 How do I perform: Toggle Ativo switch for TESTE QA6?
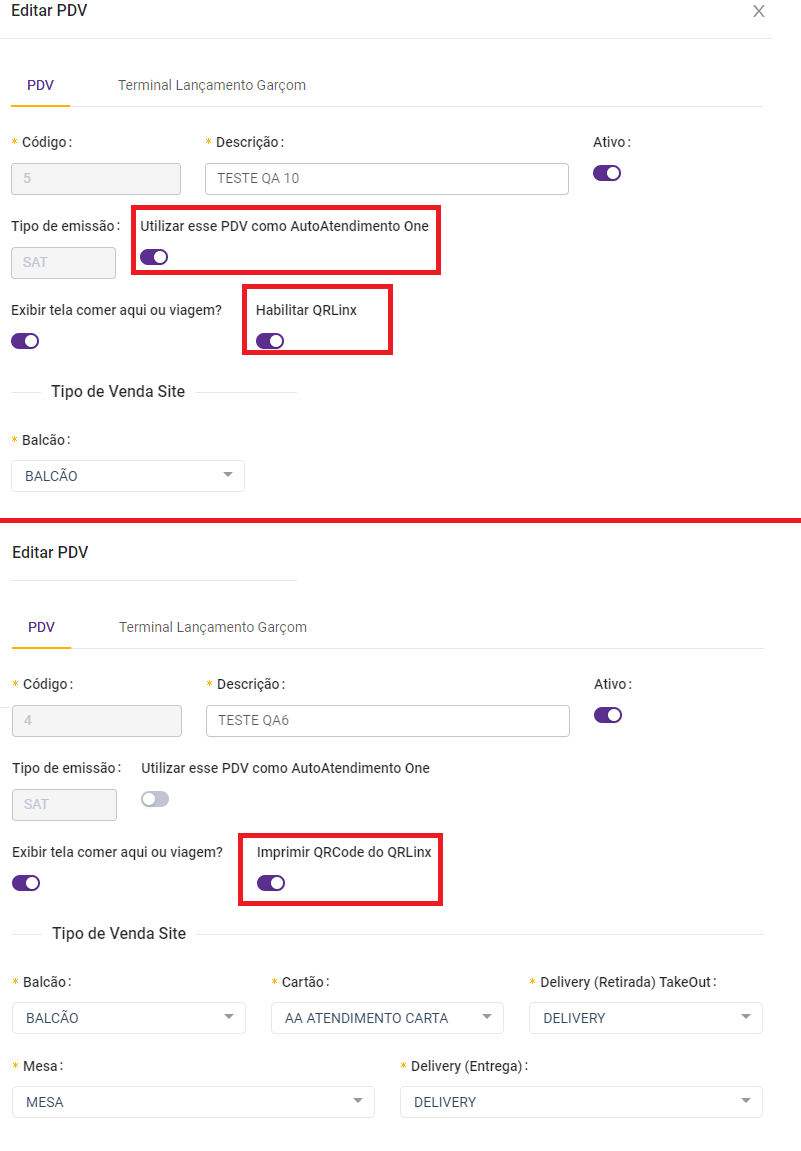pyautogui.click(x=608, y=715)
